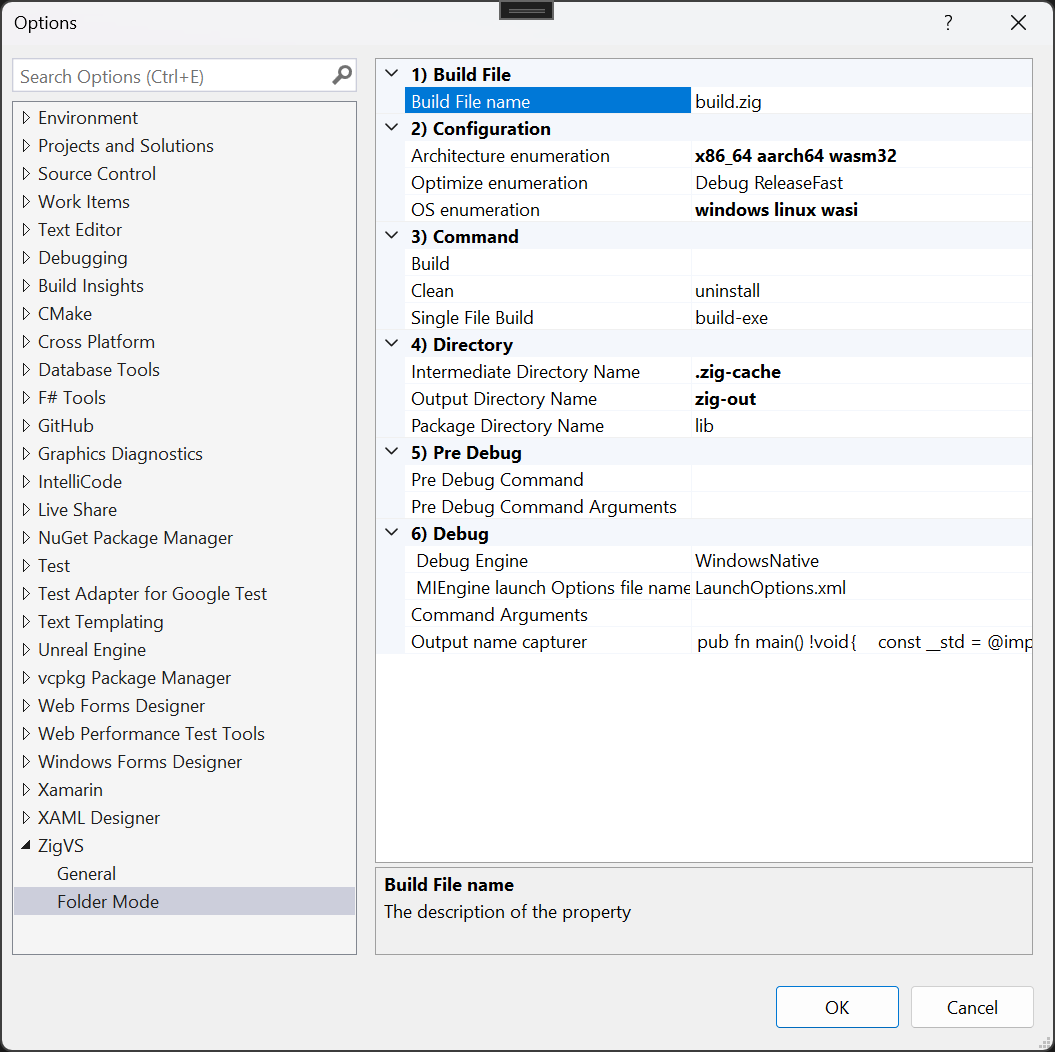
Task: Click the help question mark icon
Action: 948,23
